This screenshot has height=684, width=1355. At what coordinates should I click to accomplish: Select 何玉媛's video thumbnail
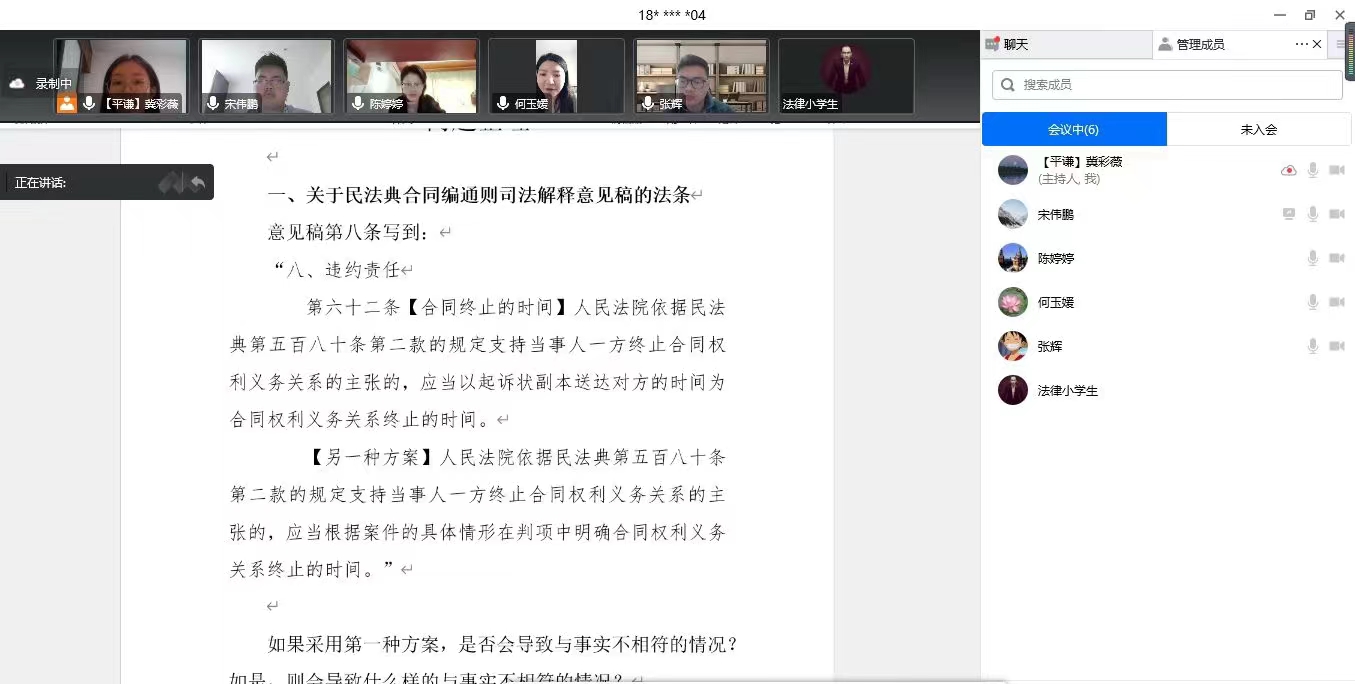coord(556,76)
